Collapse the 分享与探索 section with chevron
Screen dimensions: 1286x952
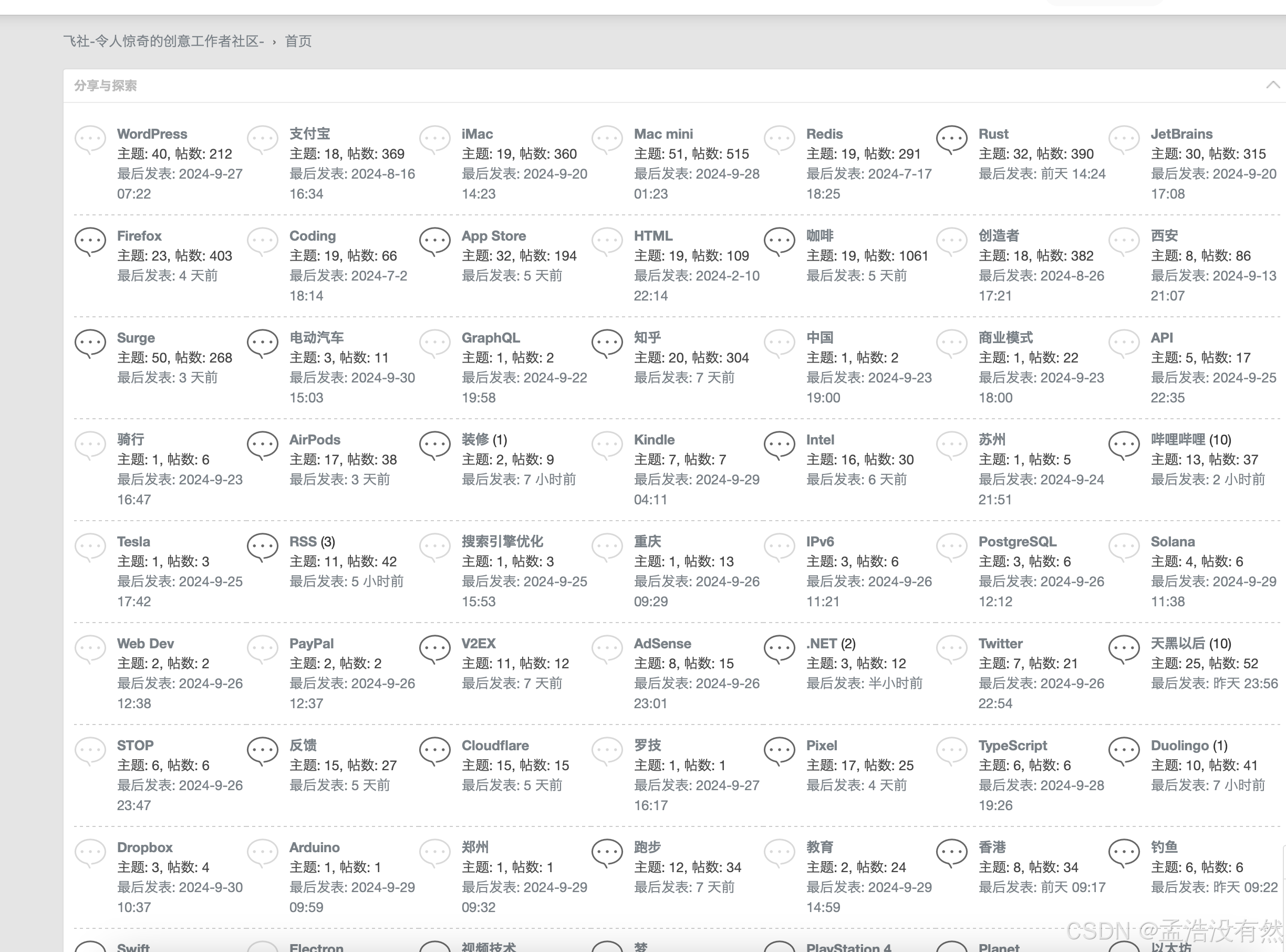1272,85
